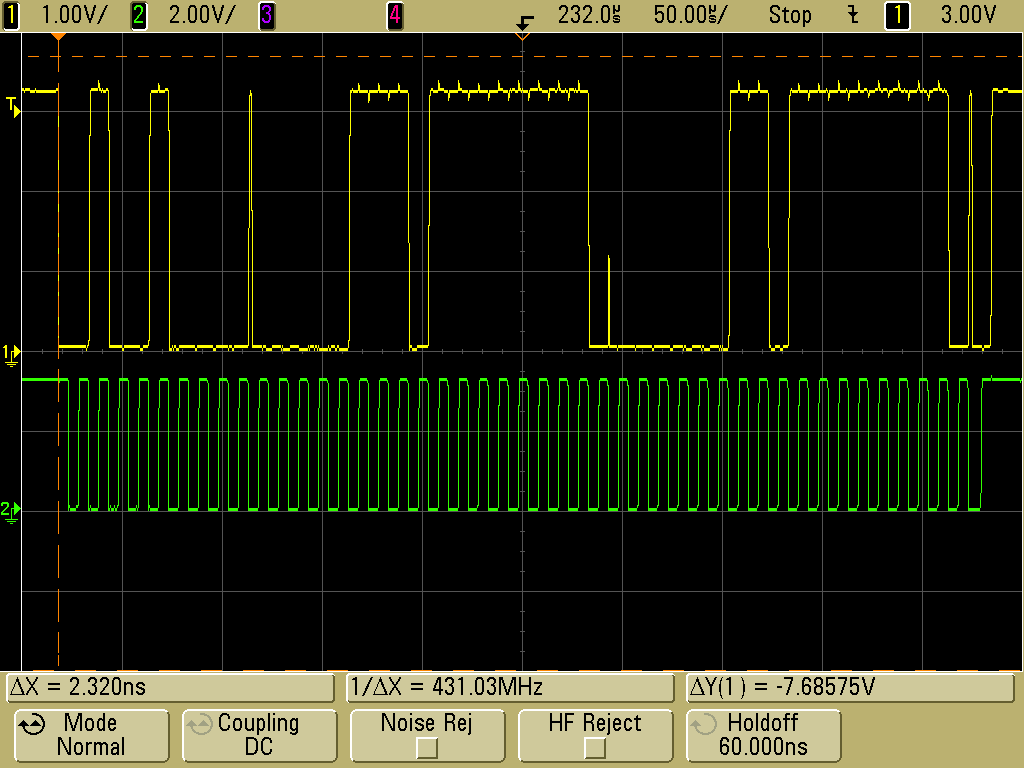Click the orange trigger time reference triangle
The width and height of the screenshot is (1024, 768).
(x=59, y=36)
